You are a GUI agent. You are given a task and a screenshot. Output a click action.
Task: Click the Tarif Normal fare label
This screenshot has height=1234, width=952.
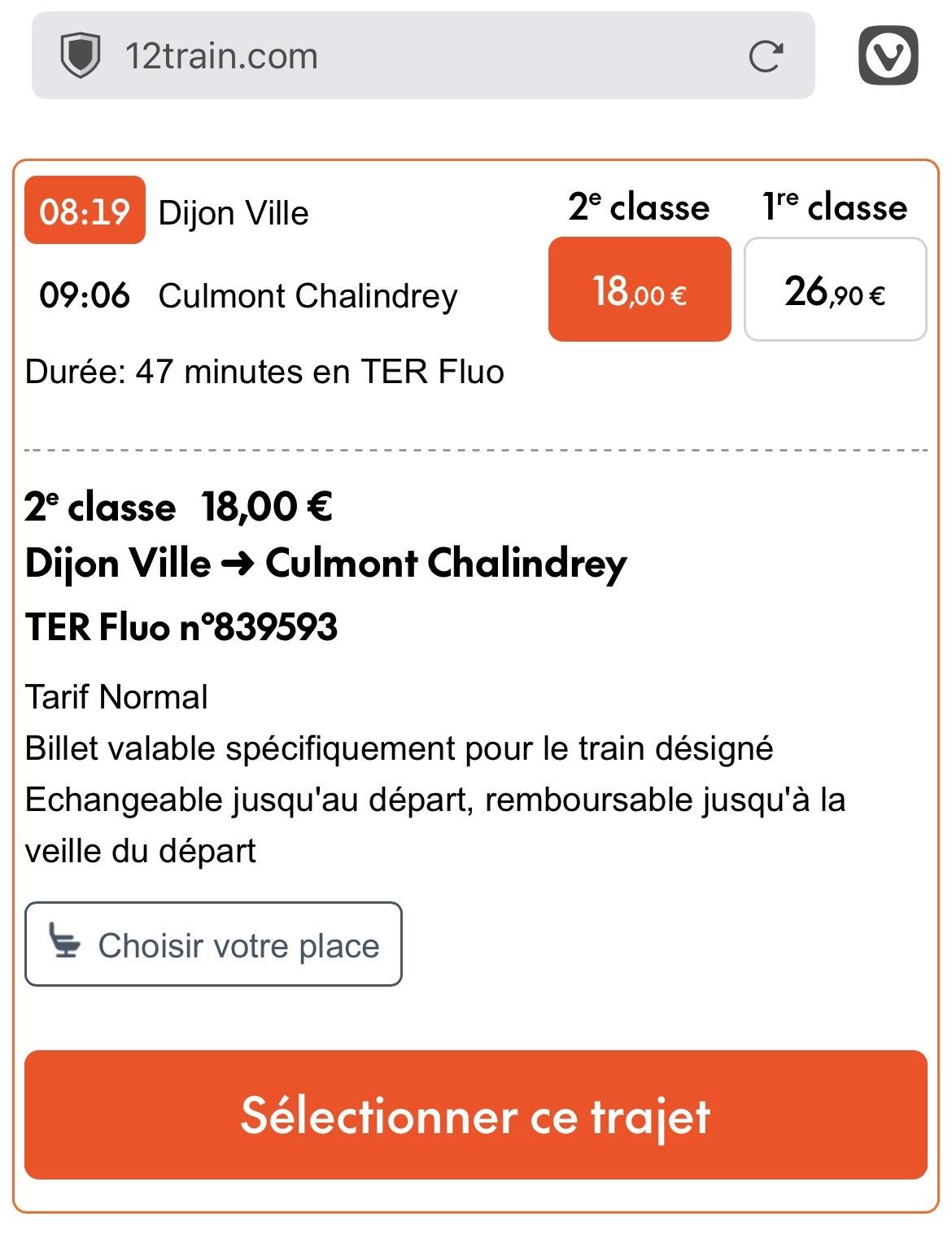coord(116,697)
